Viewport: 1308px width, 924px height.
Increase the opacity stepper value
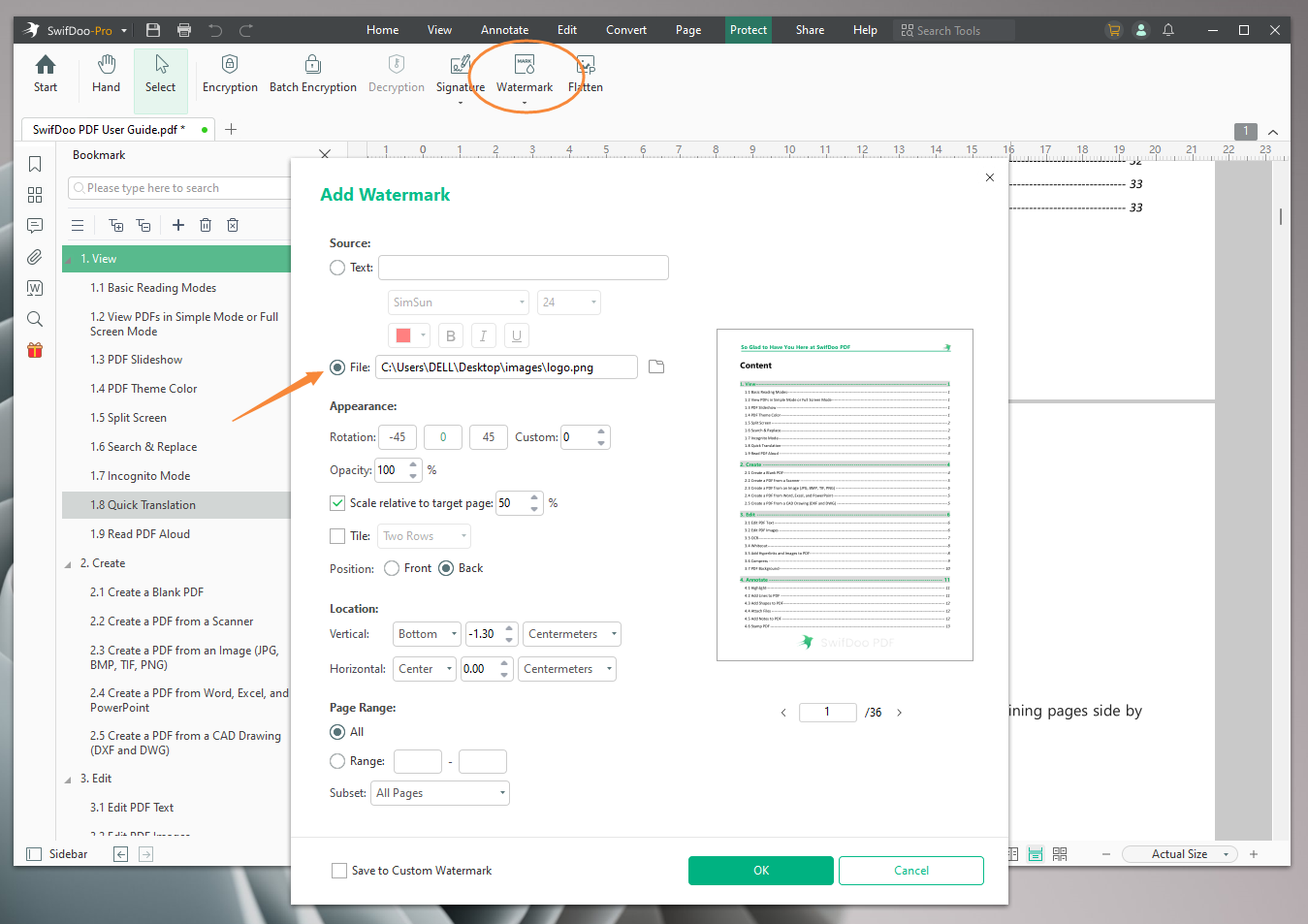pyautogui.click(x=414, y=464)
